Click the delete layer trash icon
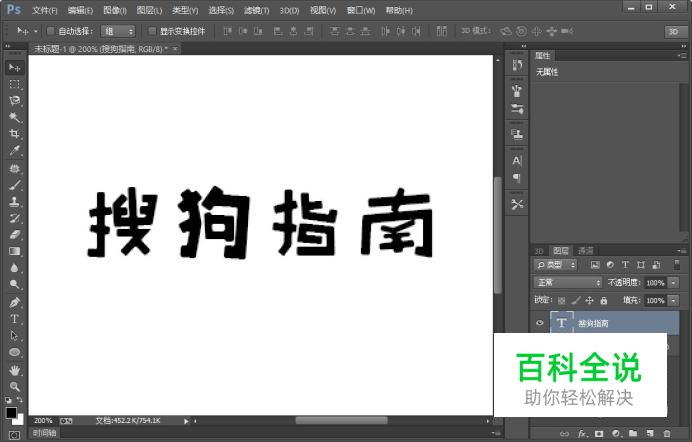The width and height of the screenshot is (692, 442). [667, 434]
